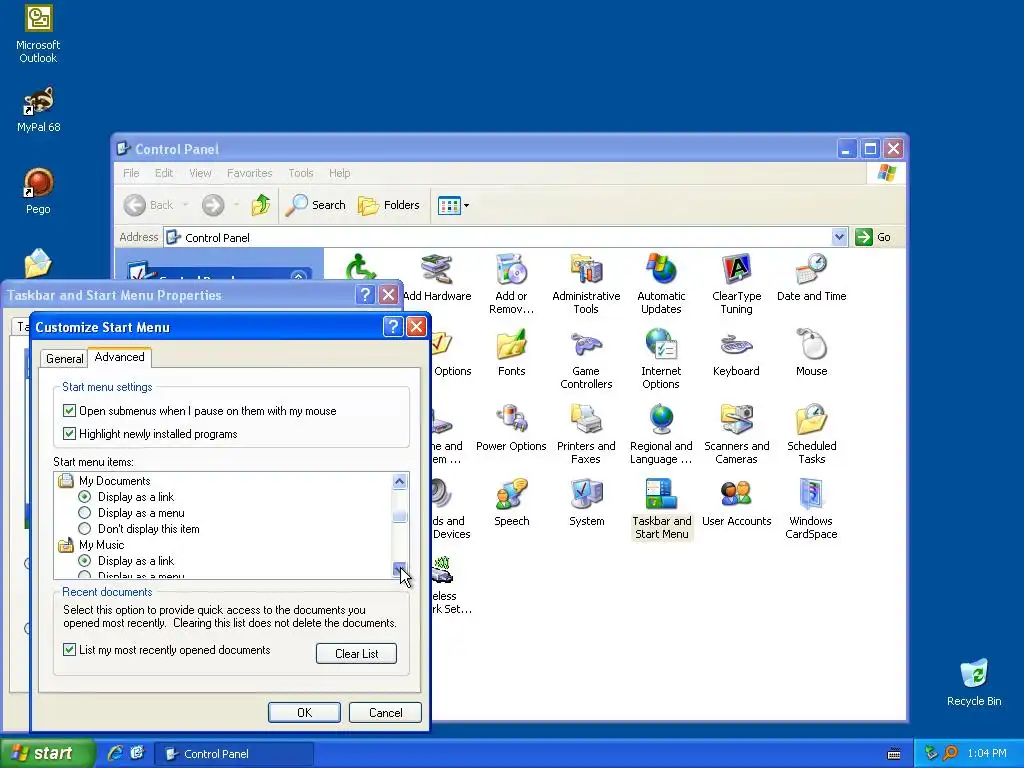Open ClearType Tuning icon

tap(736, 284)
